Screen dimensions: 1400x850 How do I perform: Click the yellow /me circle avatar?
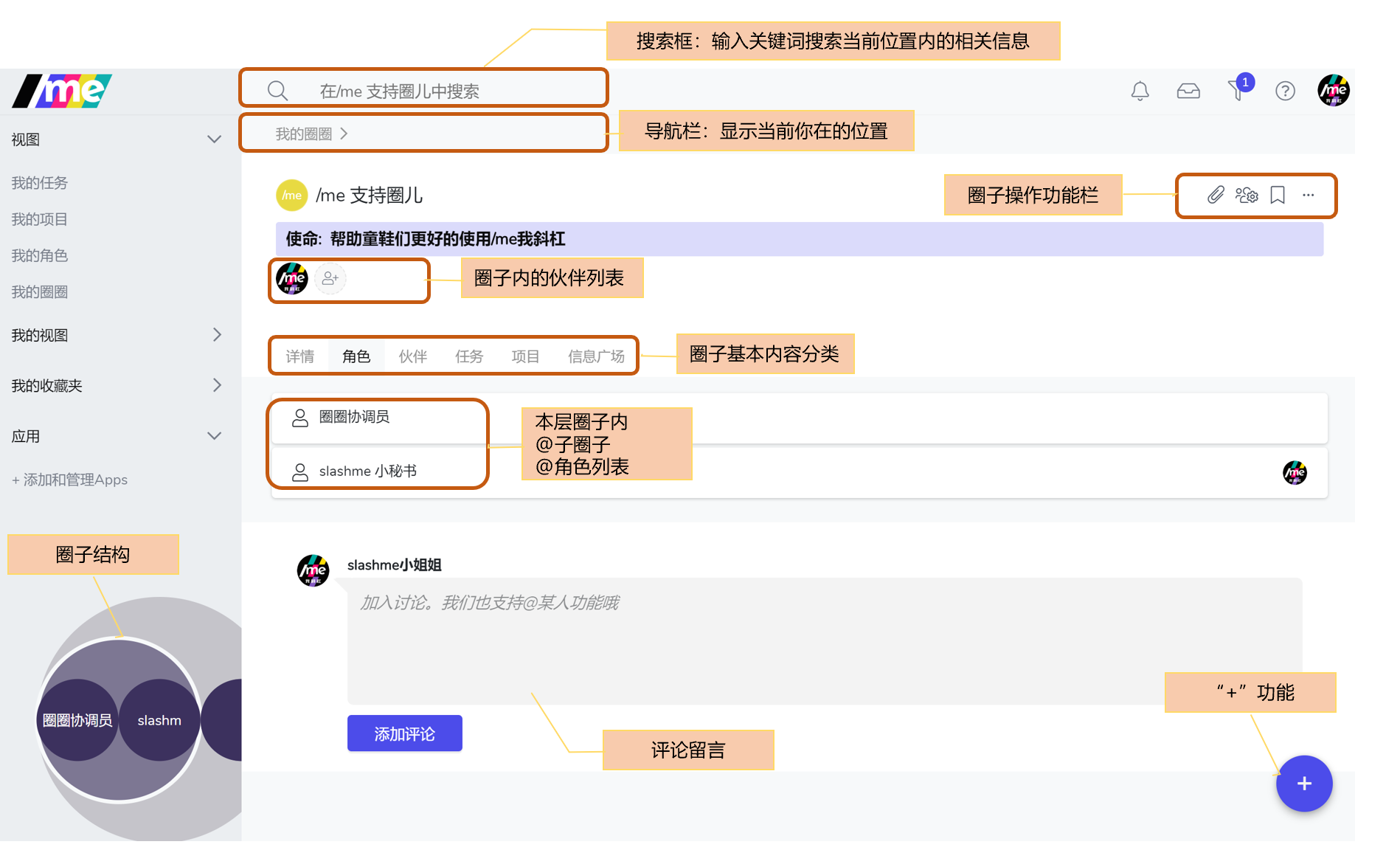(x=292, y=195)
